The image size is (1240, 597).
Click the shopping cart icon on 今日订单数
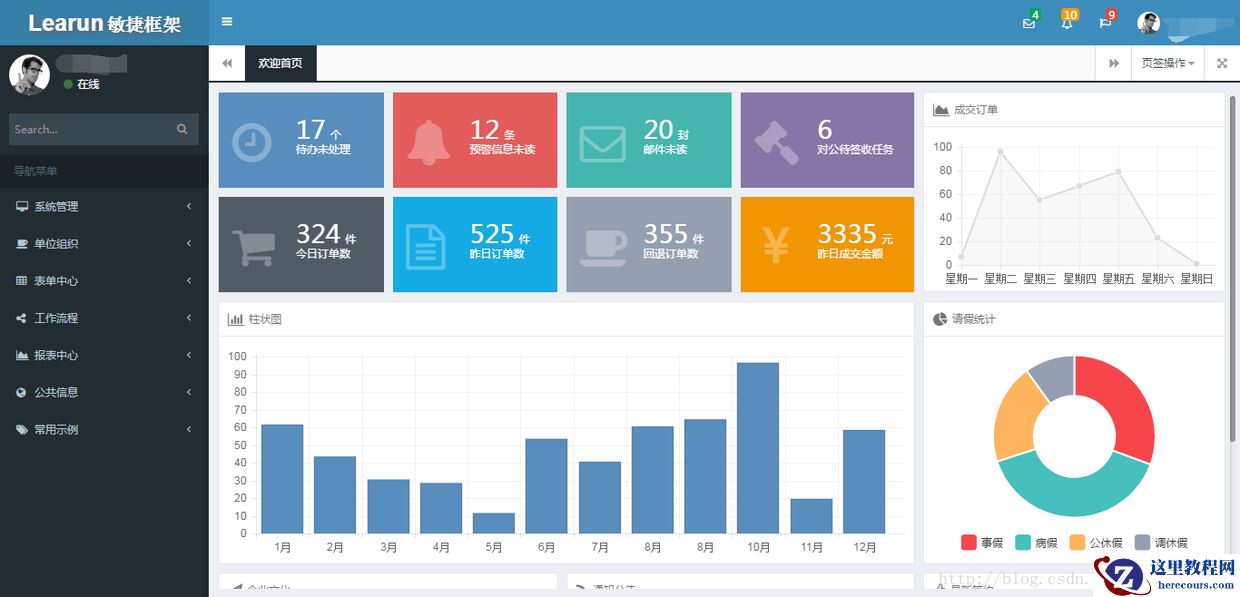click(x=254, y=248)
